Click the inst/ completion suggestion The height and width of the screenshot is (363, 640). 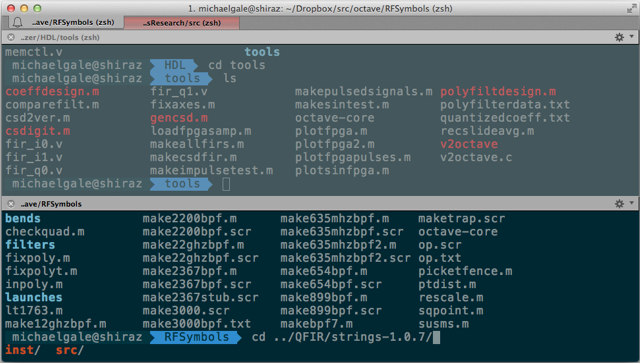click(x=23, y=350)
